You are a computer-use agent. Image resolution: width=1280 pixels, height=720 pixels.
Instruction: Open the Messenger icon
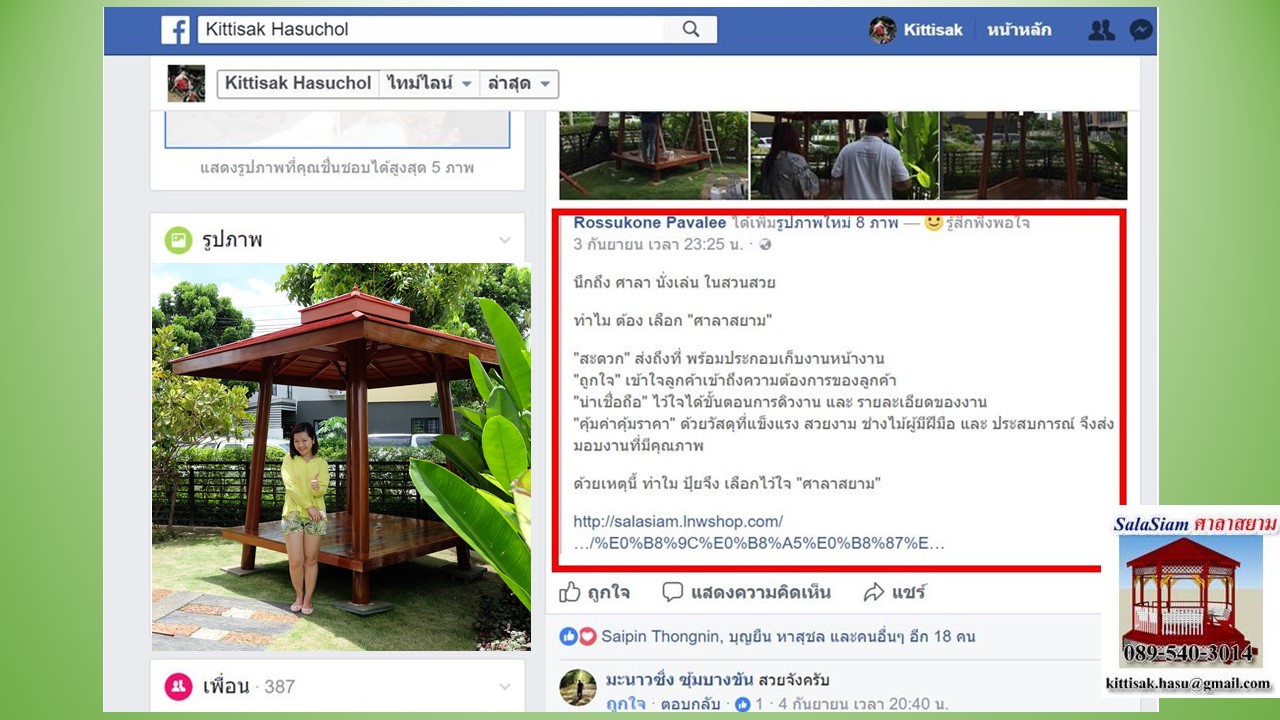[x=1141, y=30]
